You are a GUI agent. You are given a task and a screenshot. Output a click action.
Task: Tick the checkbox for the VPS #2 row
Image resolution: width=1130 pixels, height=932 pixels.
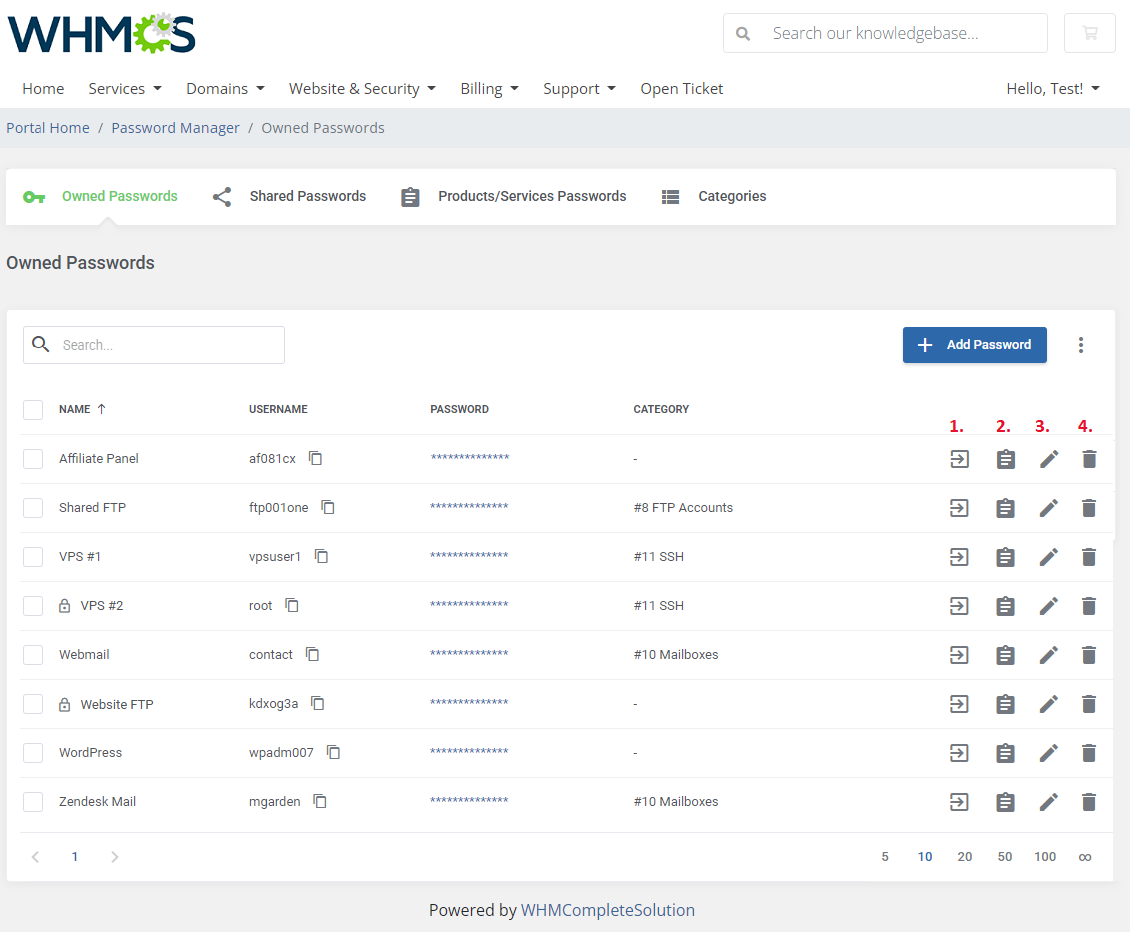33,606
